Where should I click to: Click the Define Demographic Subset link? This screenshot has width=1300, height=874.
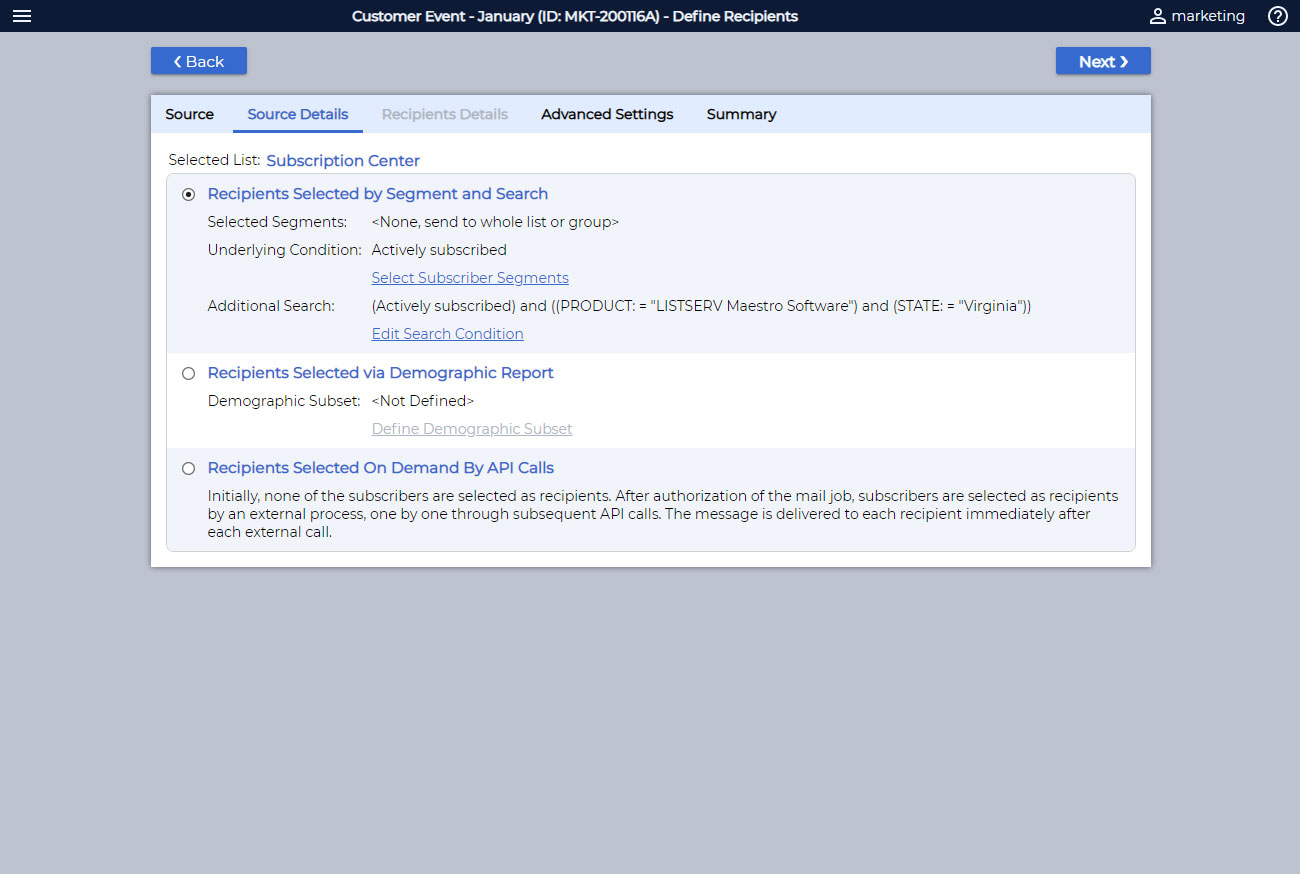coord(471,429)
